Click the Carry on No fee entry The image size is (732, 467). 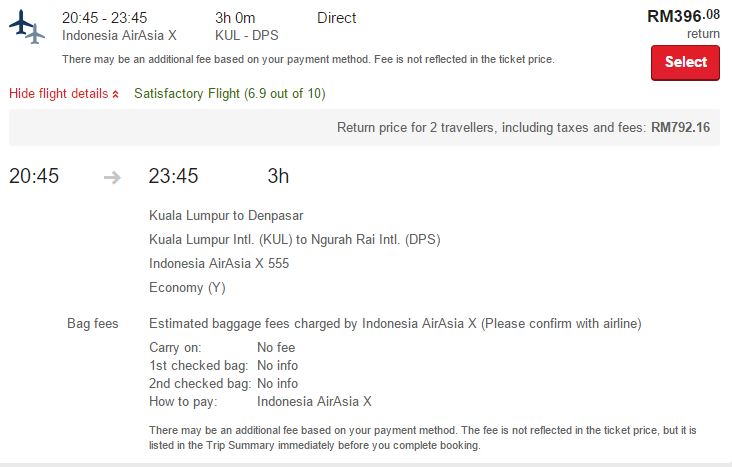[x=222, y=347]
